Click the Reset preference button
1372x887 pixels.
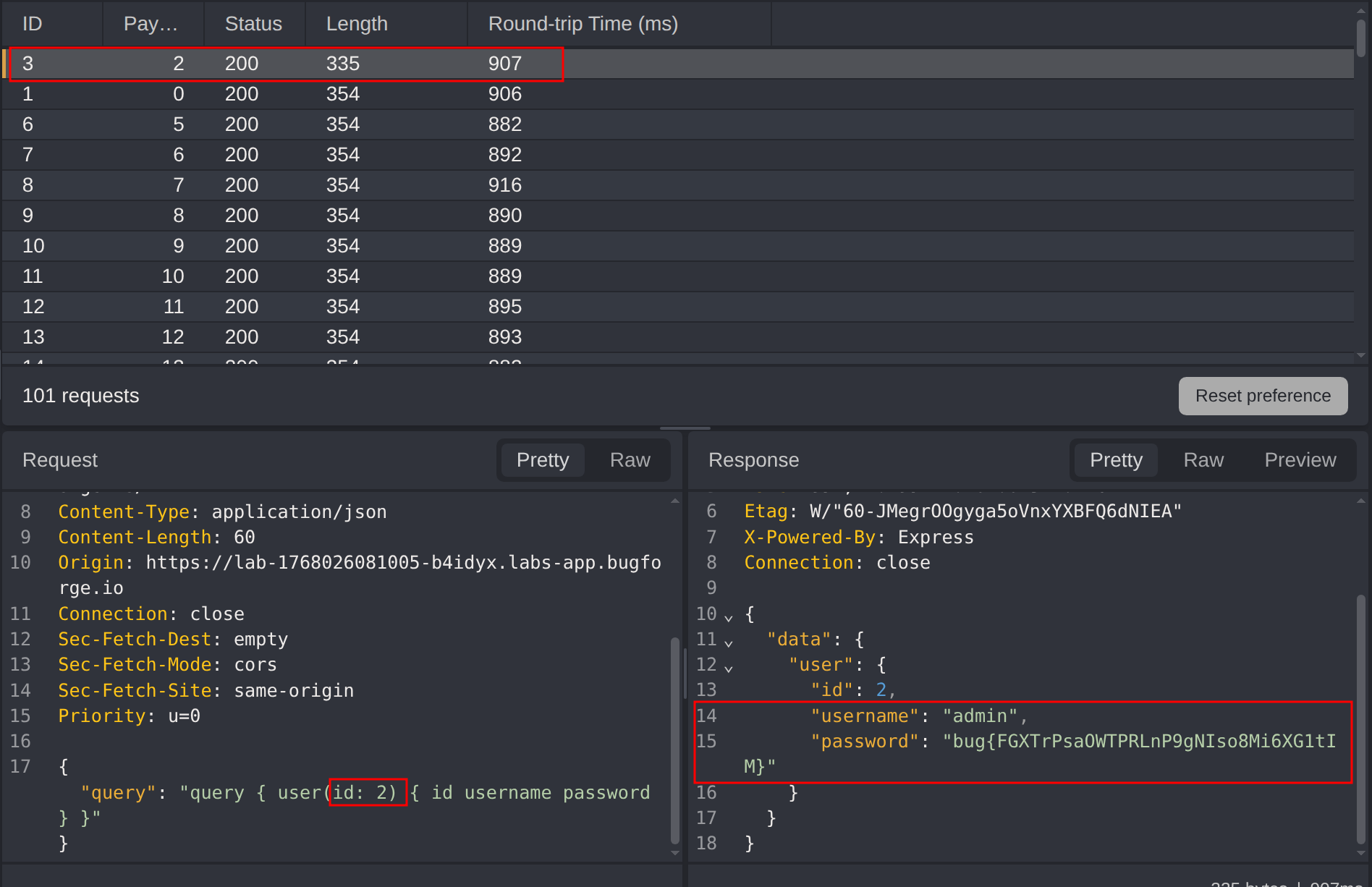pos(1263,396)
